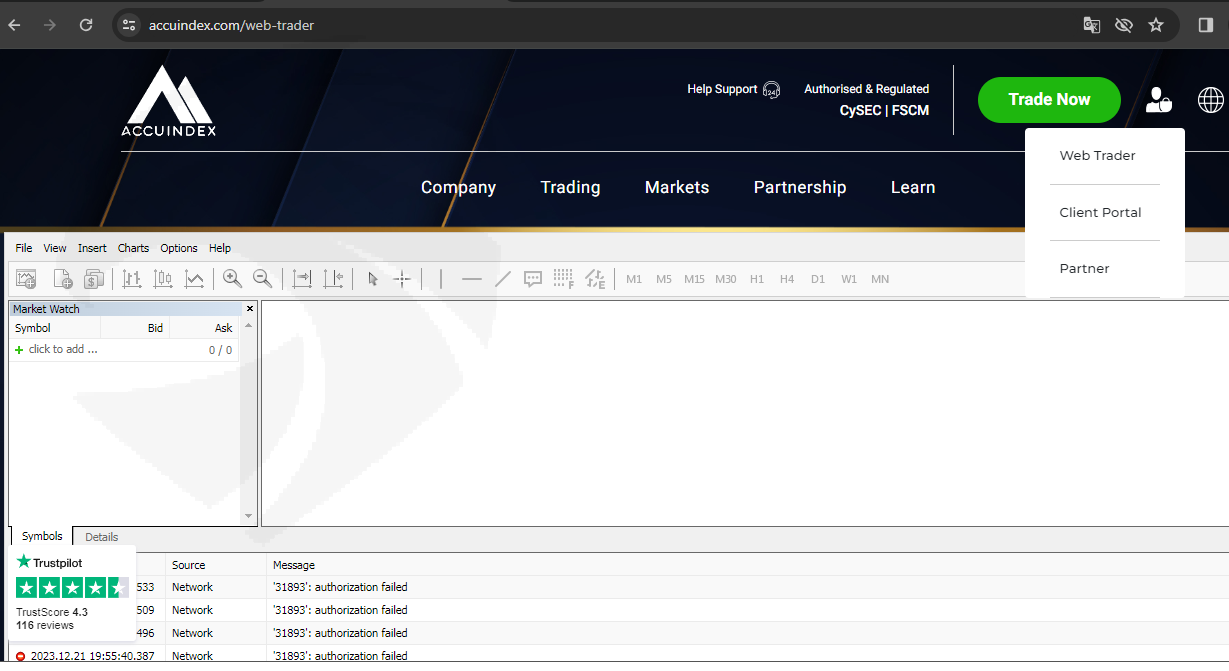Toggle chart shift icon
Viewport: 1229px width, 671px height.
click(x=334, y=279)
